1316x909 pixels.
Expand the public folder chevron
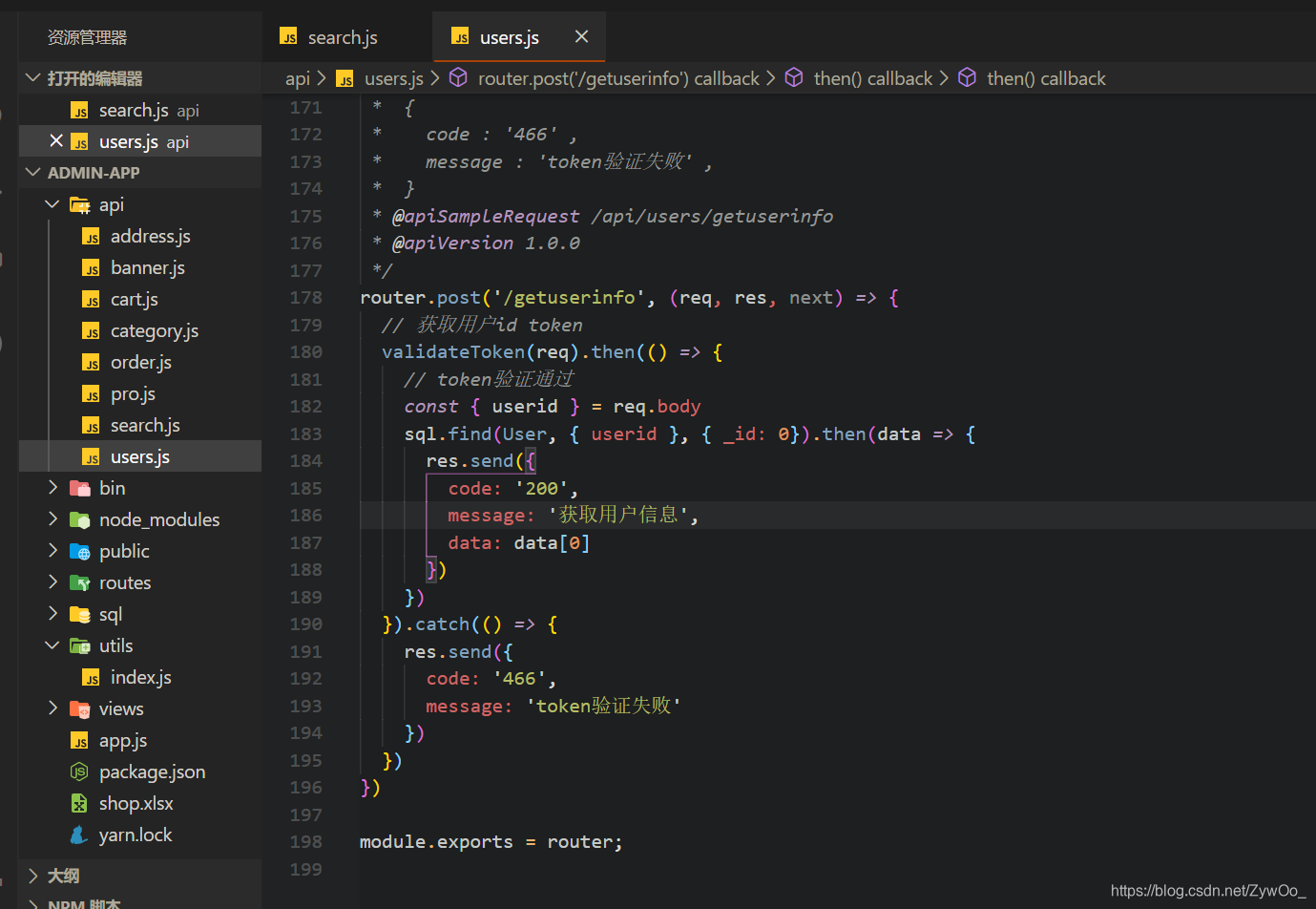(52, 551)
